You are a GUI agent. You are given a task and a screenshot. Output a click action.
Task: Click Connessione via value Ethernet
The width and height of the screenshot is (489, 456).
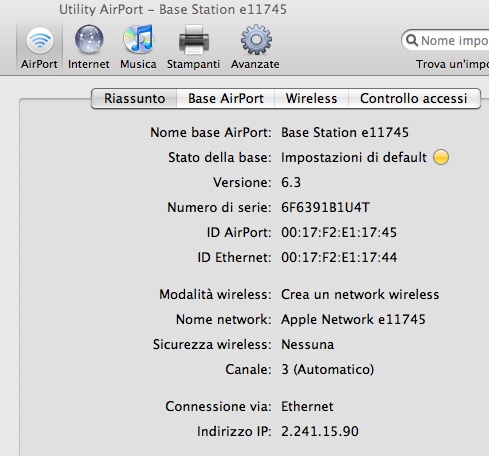307,407
